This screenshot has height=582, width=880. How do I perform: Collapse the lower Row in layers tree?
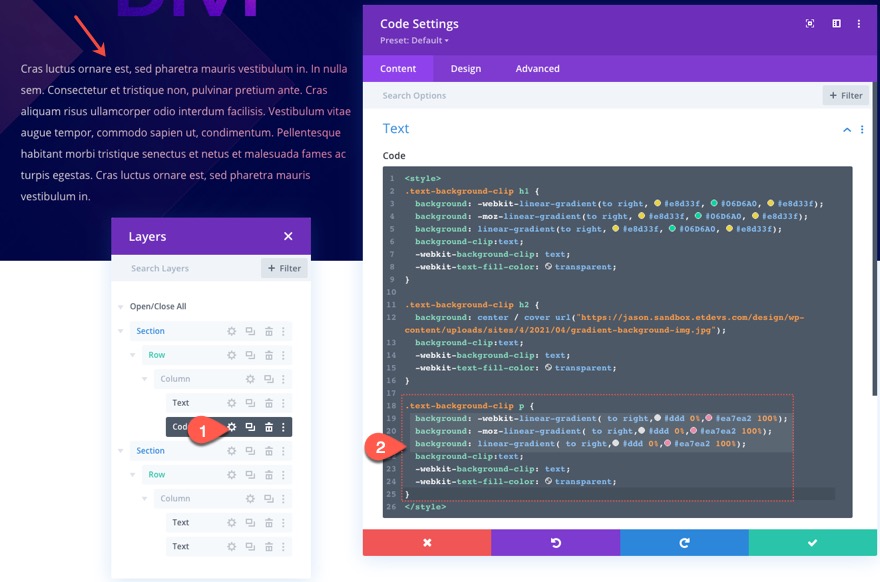point(132,475)
